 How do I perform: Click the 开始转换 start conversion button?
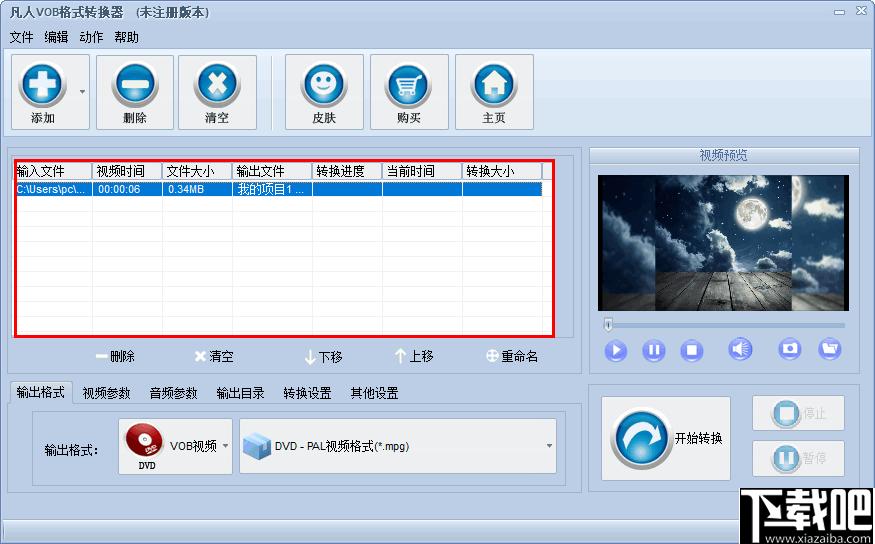click(x=666, y=439)
